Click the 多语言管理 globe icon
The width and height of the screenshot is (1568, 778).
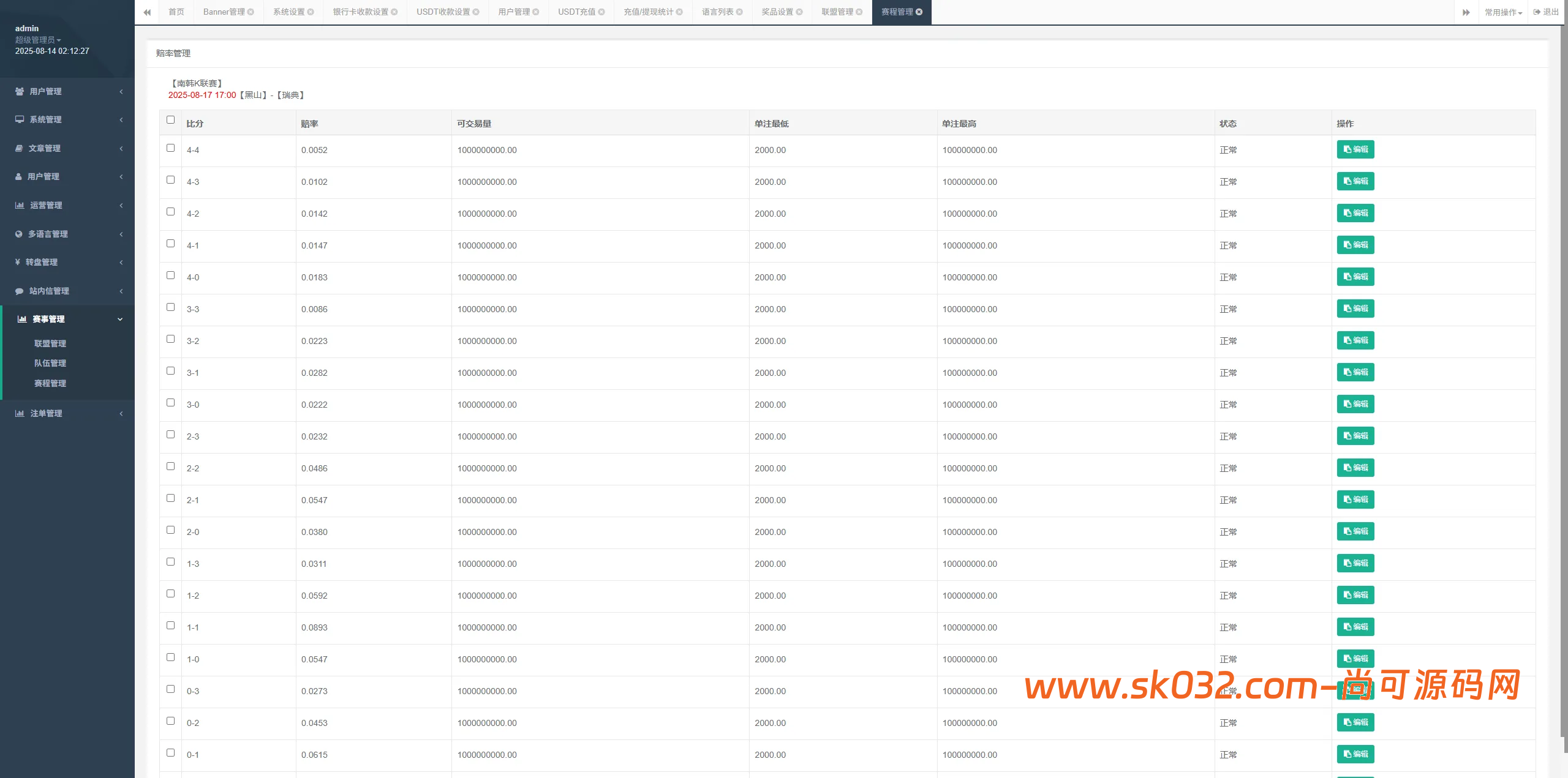pyautogui.click(x=19, y=234)
